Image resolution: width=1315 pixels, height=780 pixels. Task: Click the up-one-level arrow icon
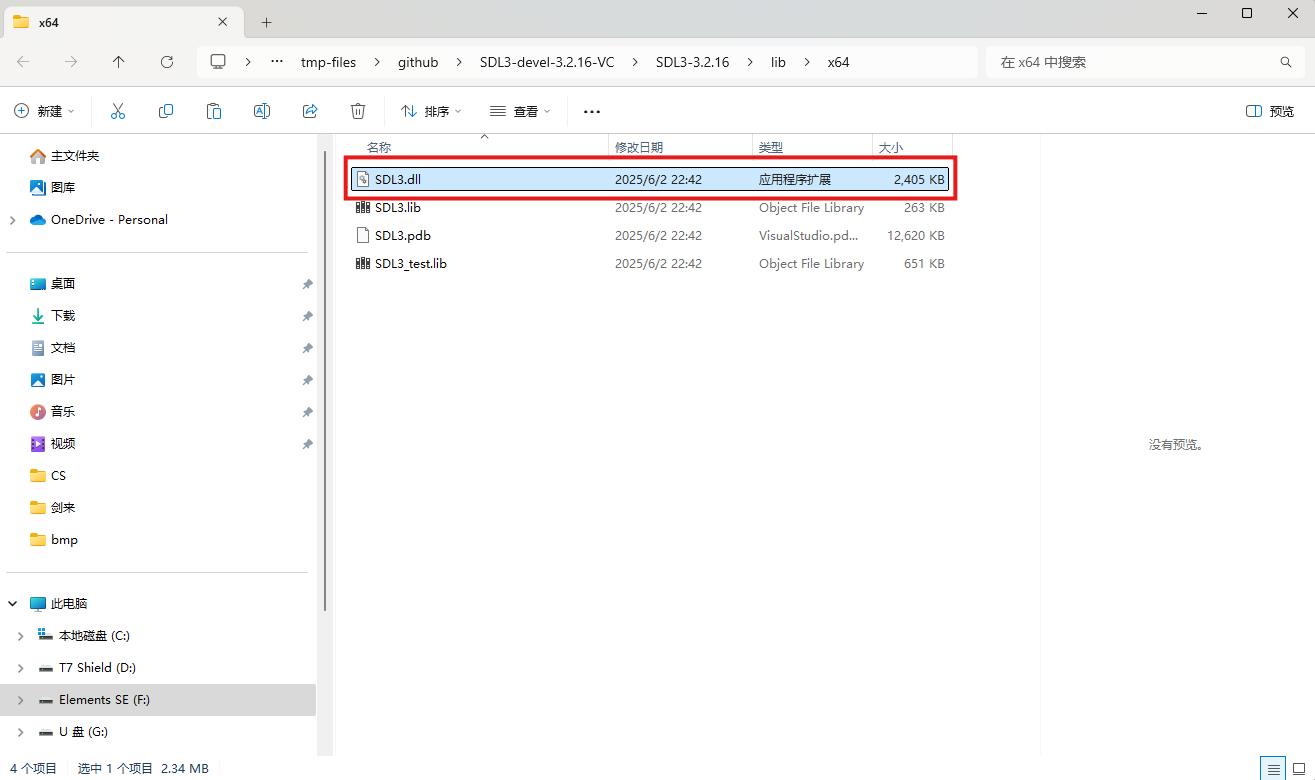(119, 61)
